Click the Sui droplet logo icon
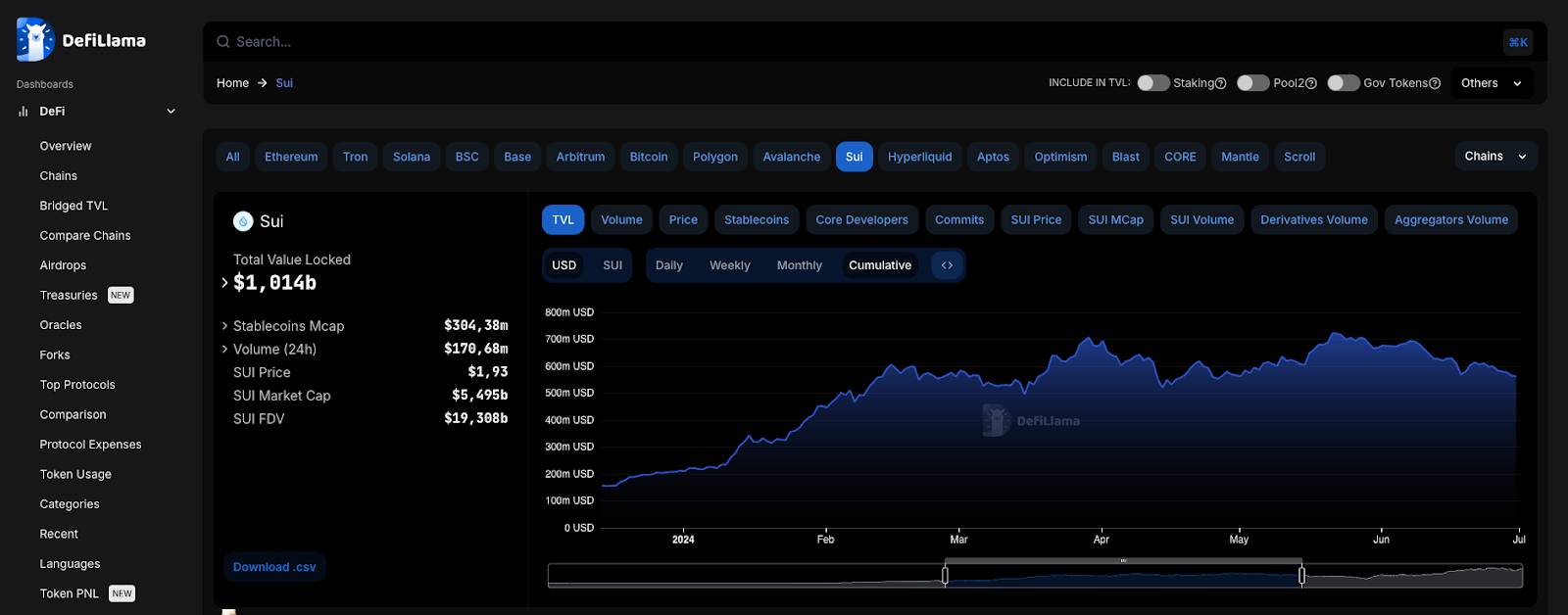This screenshot has width=1568, height=615. (243, 221)
